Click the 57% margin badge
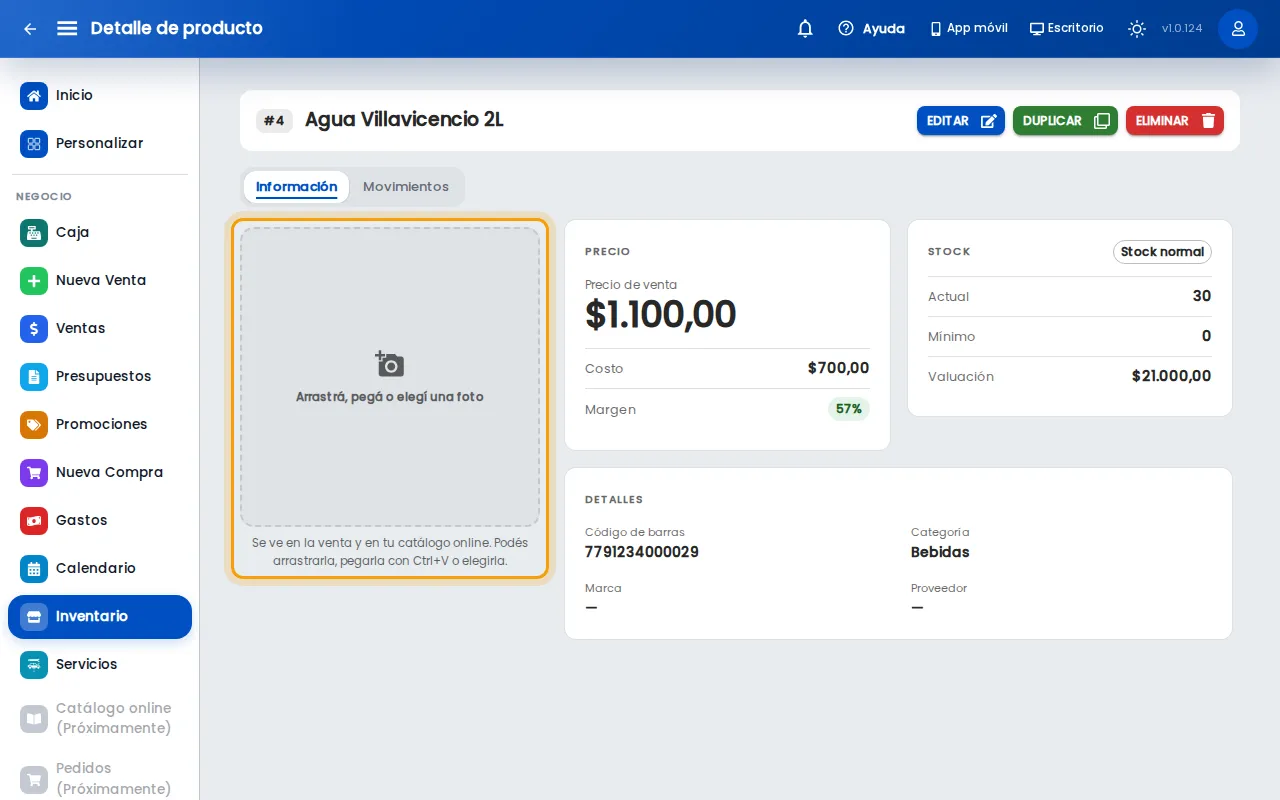This screenshot has height=800, width=1280. coord(849,409)
